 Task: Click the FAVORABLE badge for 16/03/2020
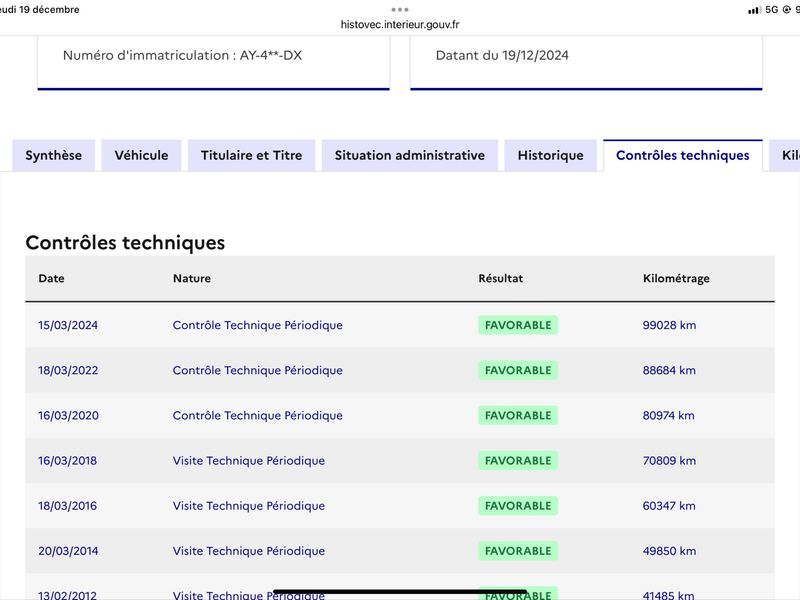(518, 415)
